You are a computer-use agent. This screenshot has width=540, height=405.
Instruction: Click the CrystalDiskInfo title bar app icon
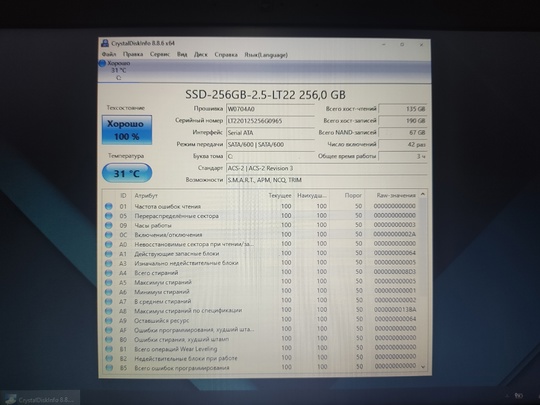click(x=105, y=43)
